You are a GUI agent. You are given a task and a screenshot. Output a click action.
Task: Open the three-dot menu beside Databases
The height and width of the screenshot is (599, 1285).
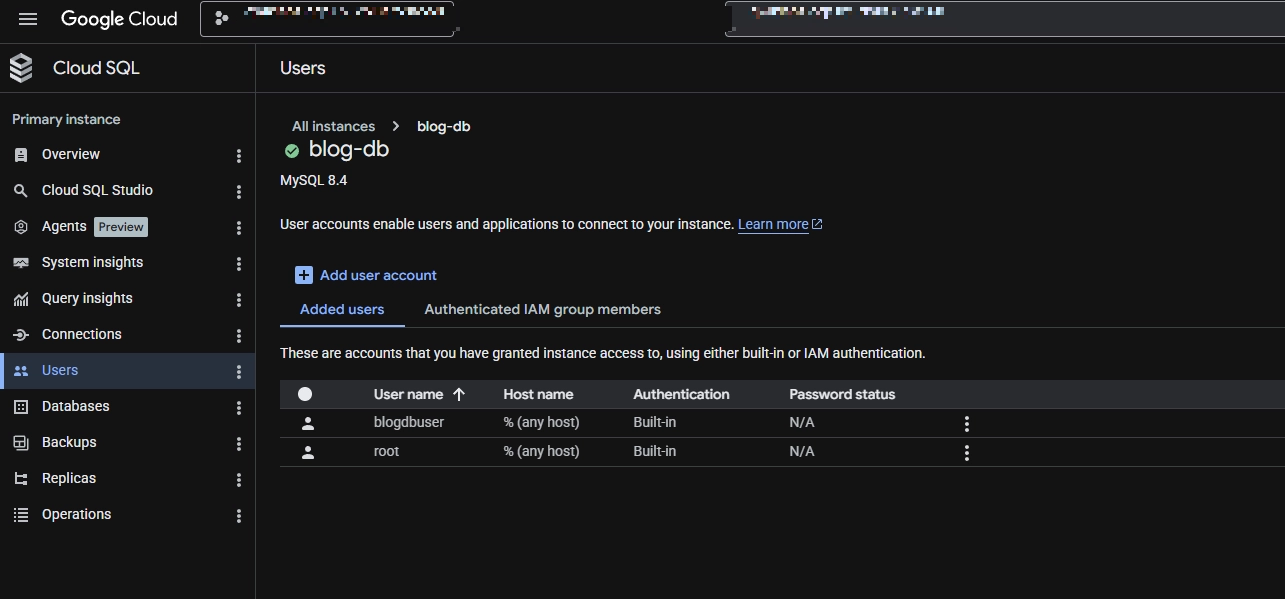point(238,407)
